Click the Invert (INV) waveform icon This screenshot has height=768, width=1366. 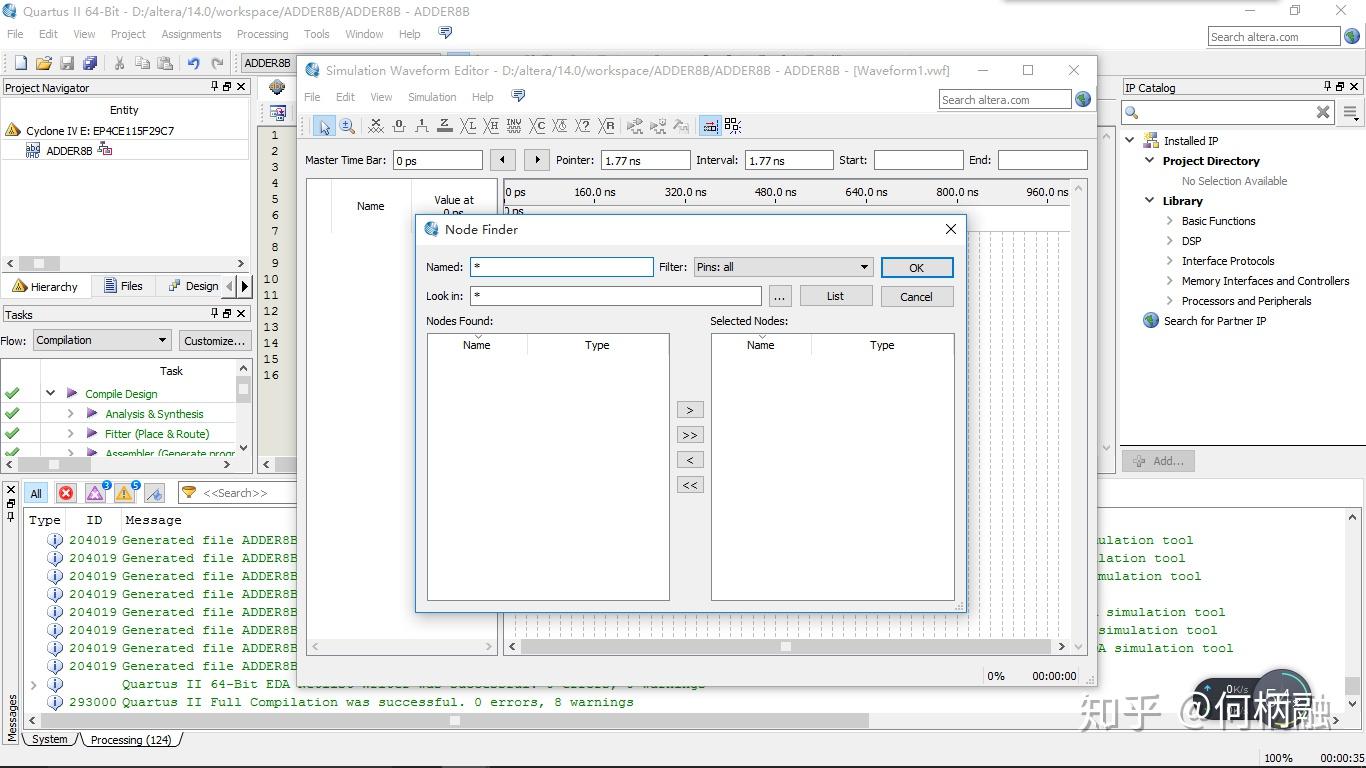514,126
